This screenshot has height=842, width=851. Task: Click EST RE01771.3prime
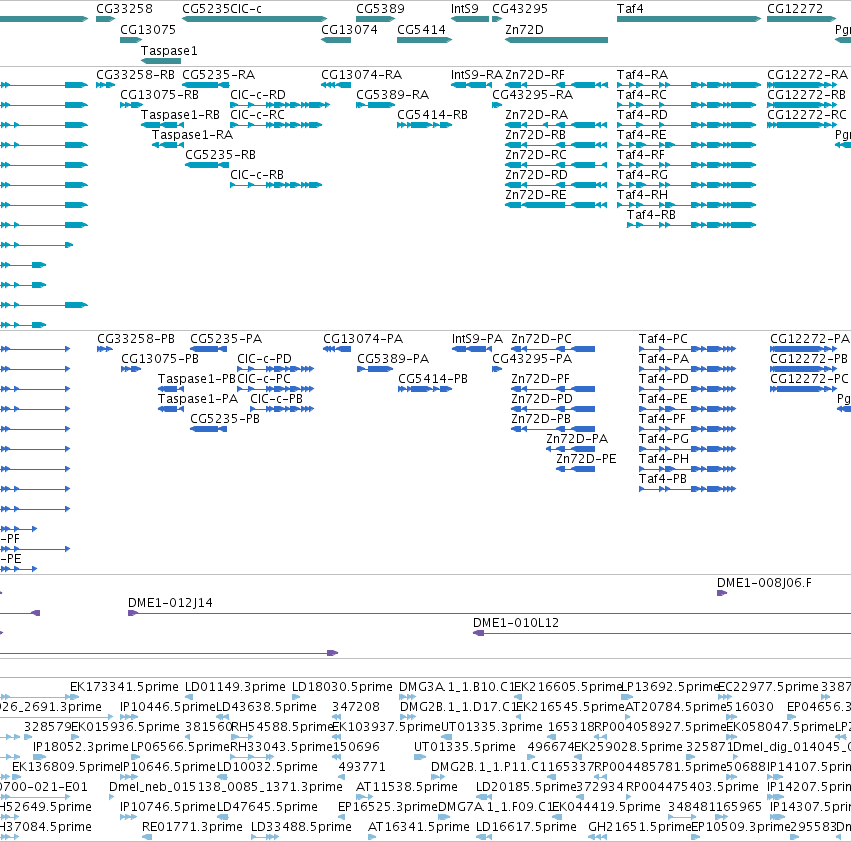pyautogui.click(x=192, y=827)
